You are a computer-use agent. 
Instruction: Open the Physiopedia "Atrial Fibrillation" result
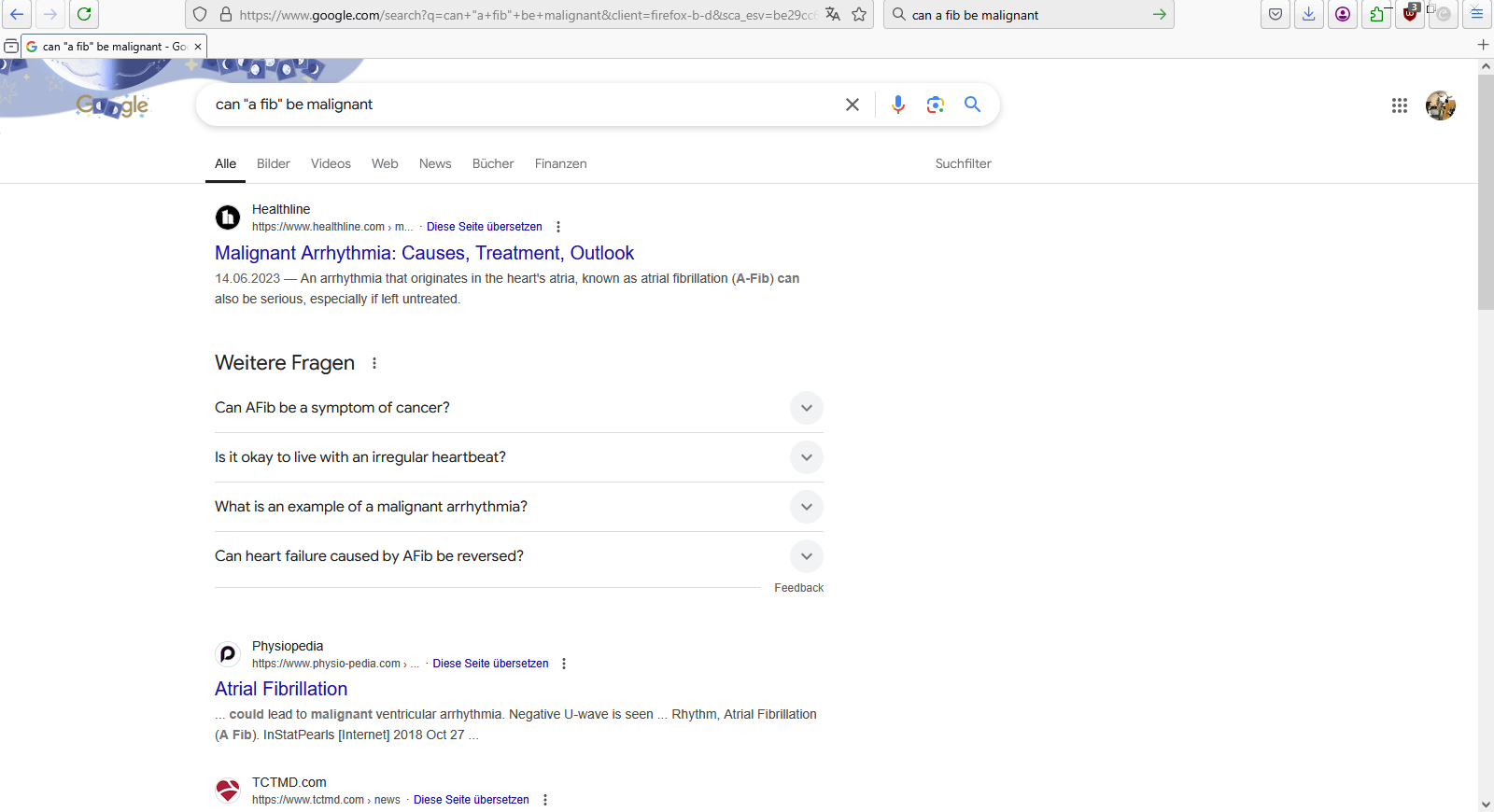click(x=281, y=689)
